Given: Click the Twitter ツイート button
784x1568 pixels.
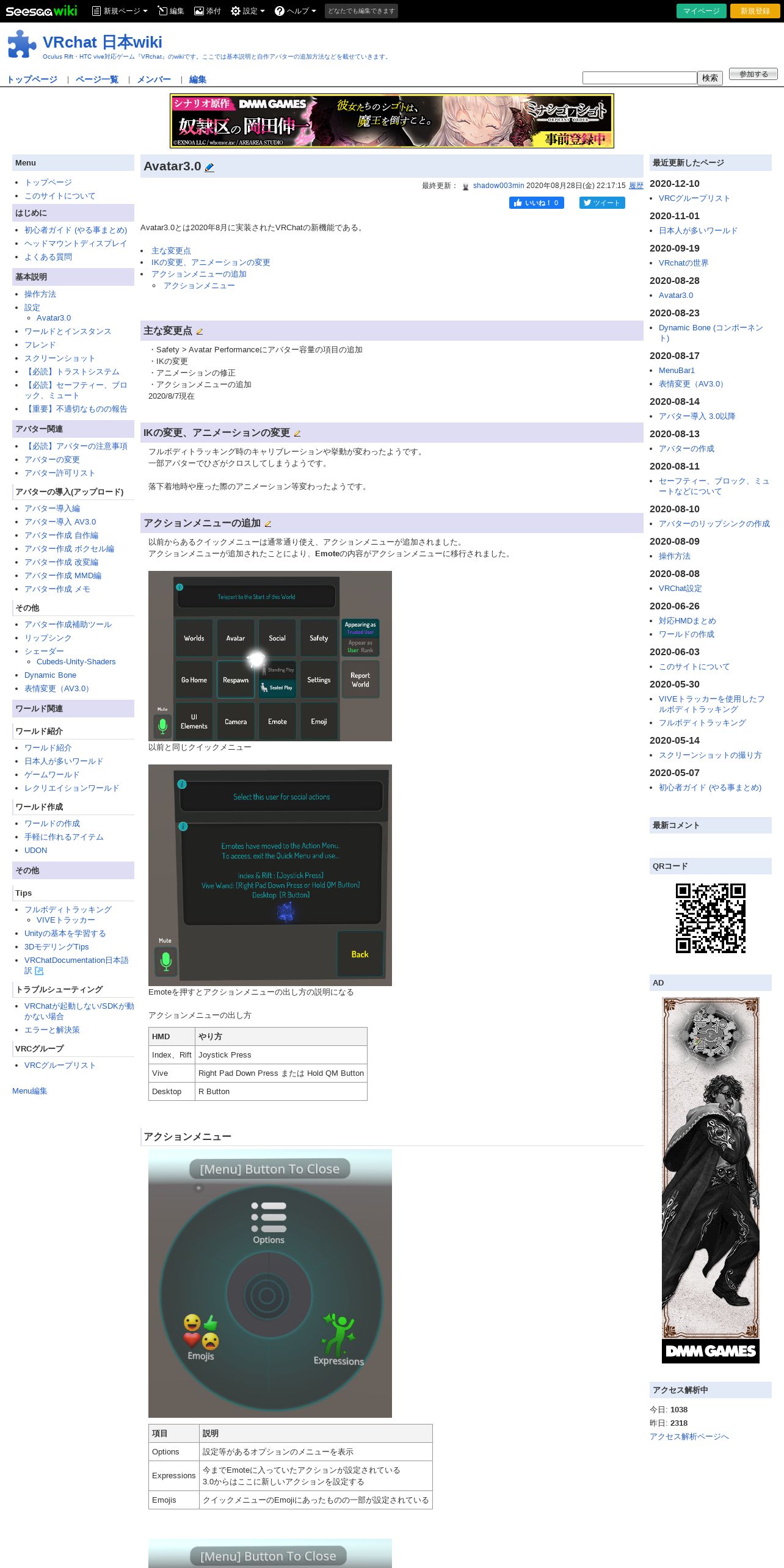Looking at the screenshot, I should click(602, 203).
